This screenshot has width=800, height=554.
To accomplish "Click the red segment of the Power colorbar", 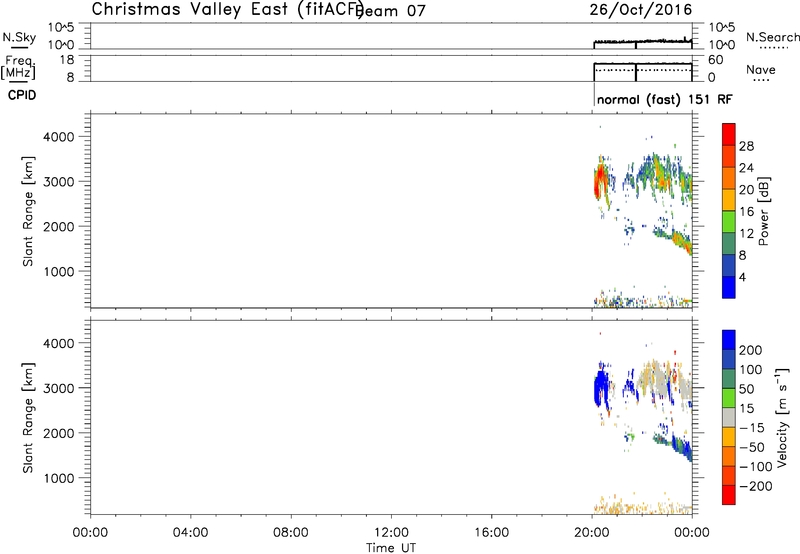I will pyautogui.click(x=729, y=135).
